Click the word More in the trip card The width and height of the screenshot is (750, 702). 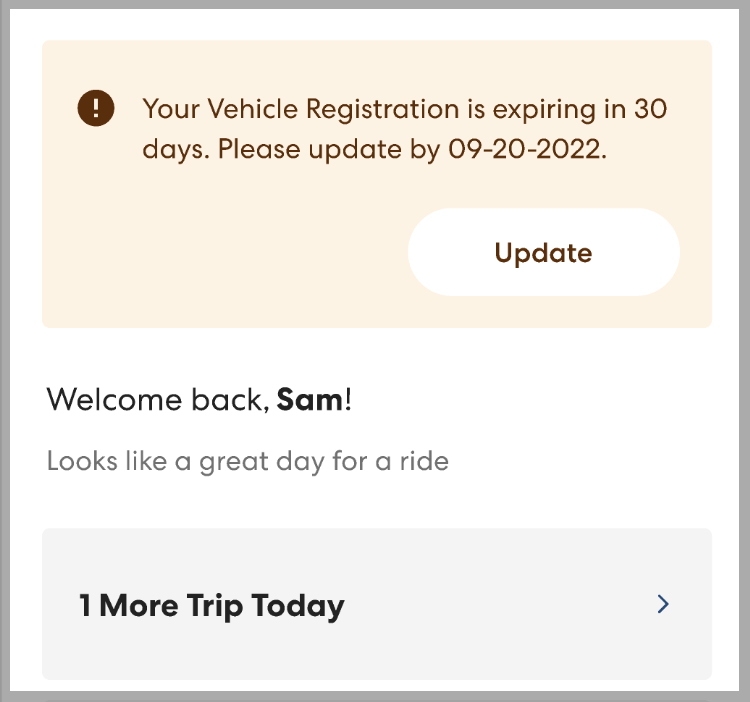139,605
